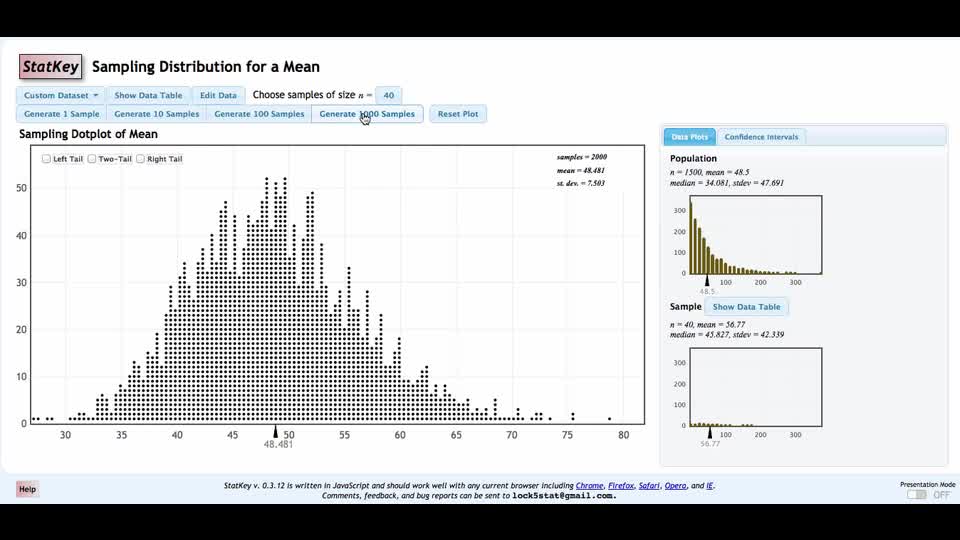The height and width of the screenshot is (540, 960).
Task: Click Generate 1 Sample
Action: [x=61, y=114]
